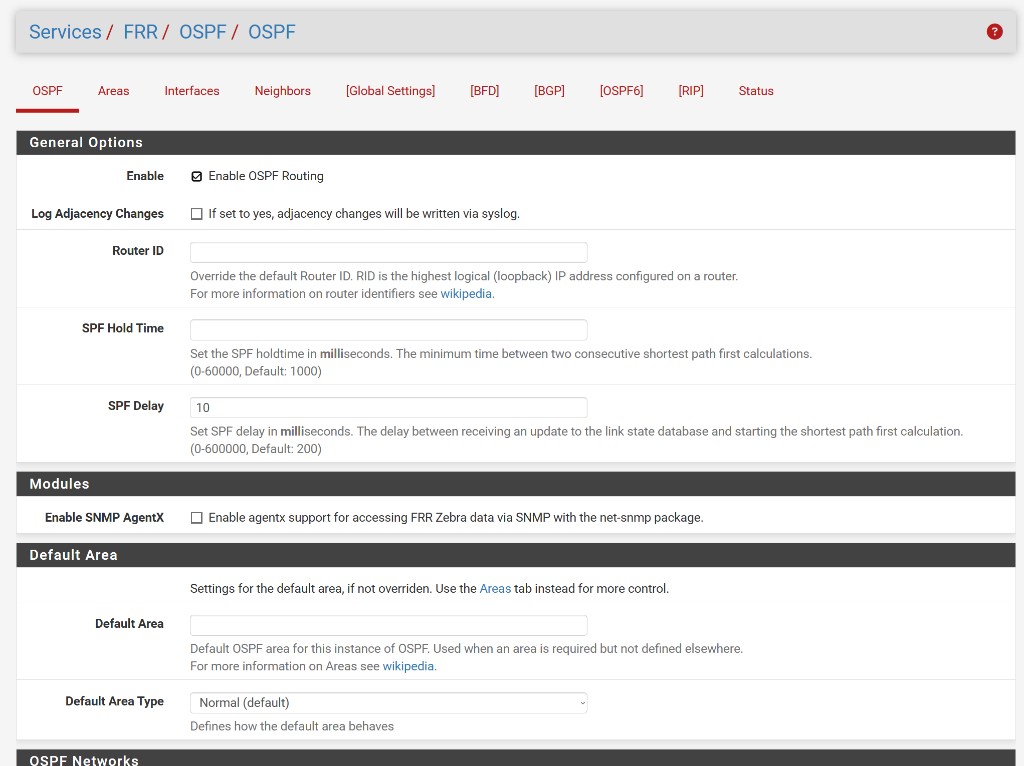Click the Services breadcrumb link

[x=65, y=32]
